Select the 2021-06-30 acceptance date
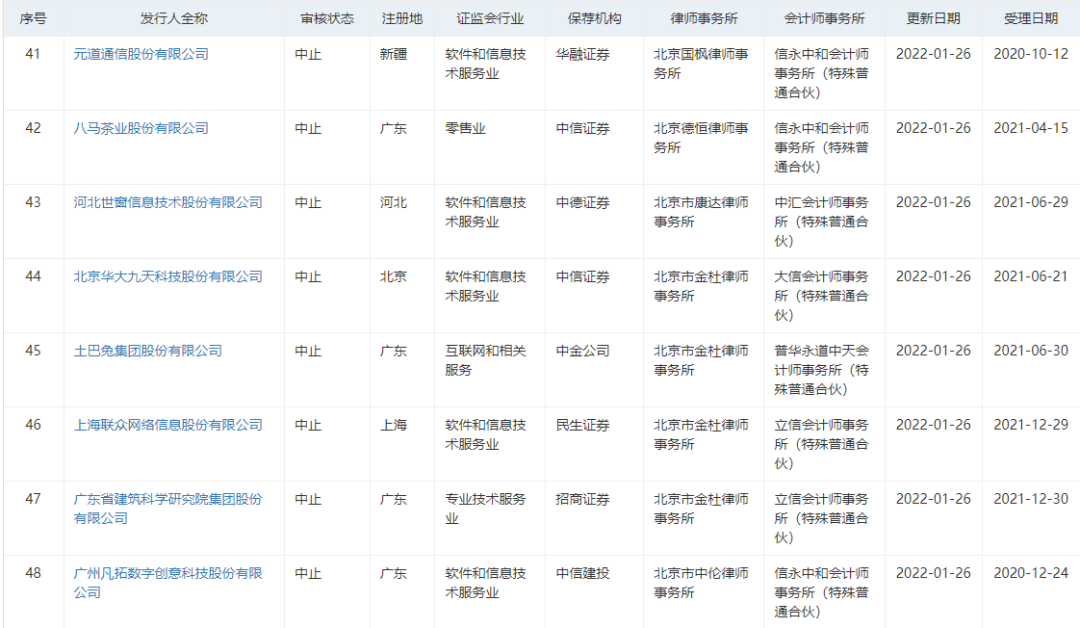Screen dimensions: 1080x628 (1031, 351)
